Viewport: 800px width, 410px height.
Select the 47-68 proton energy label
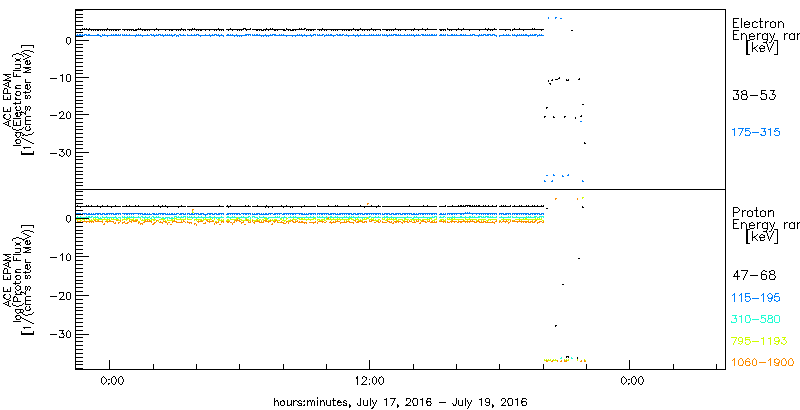[754, 276]
